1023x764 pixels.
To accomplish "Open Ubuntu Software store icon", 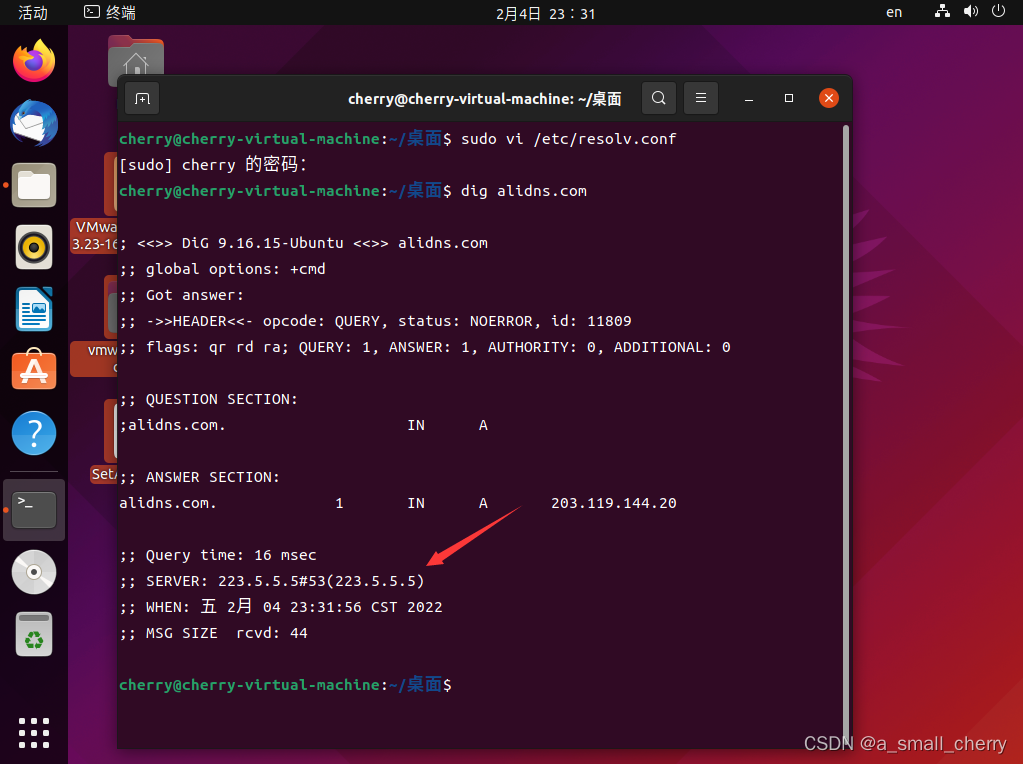I will point(34,369).
